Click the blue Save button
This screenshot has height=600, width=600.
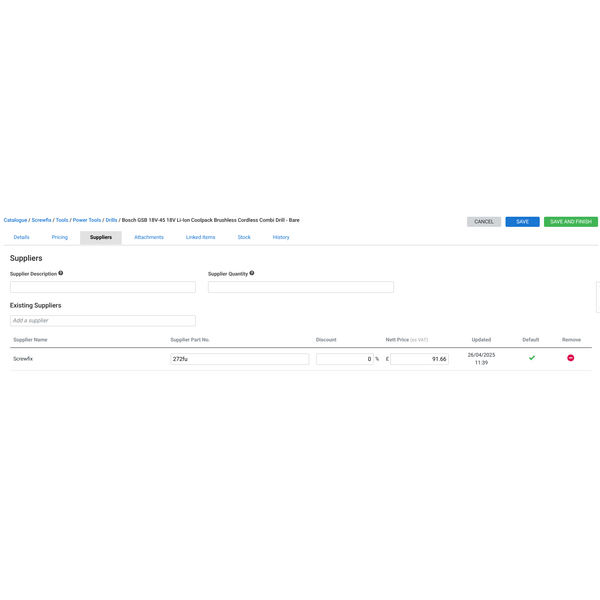(522, 221)
